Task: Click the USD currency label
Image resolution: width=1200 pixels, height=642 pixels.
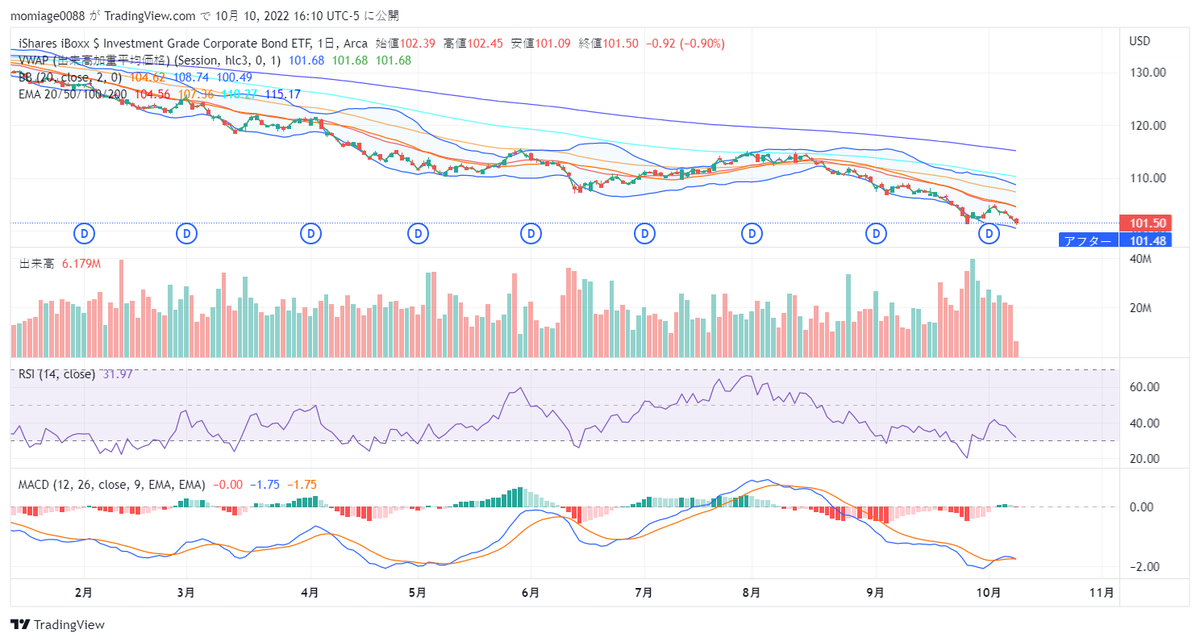Action: pos(1140,41)
